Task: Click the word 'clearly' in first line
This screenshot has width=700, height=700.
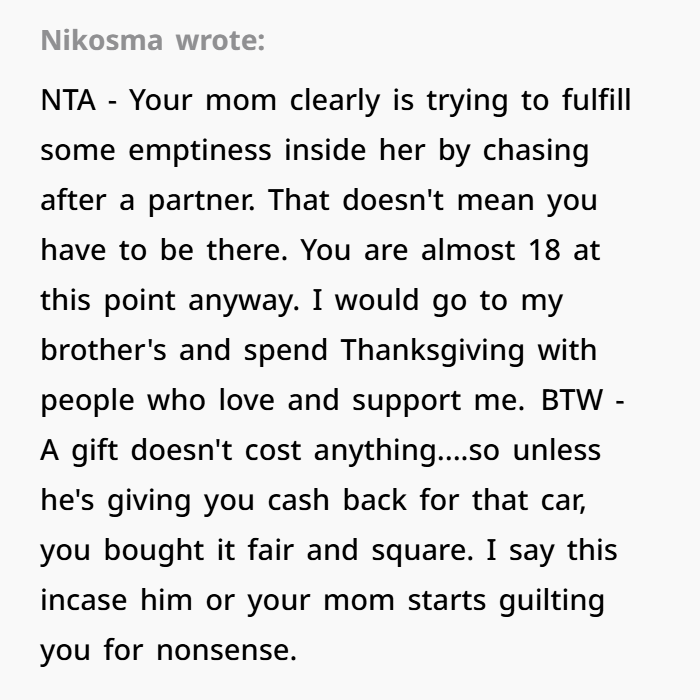Action: pos(335,100)
